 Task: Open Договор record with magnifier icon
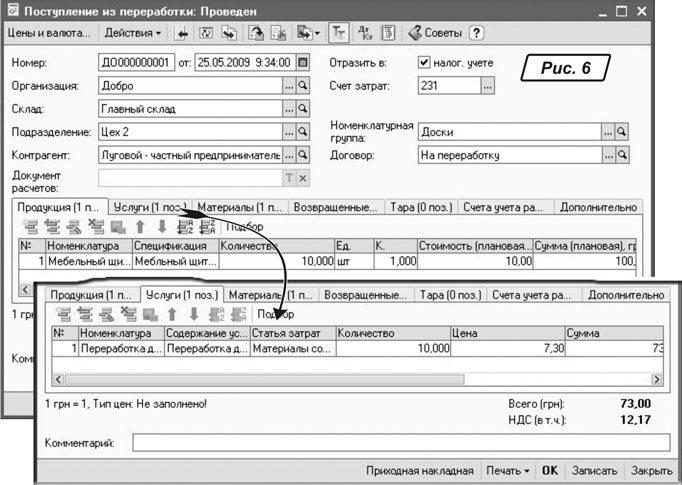[621, 155]
